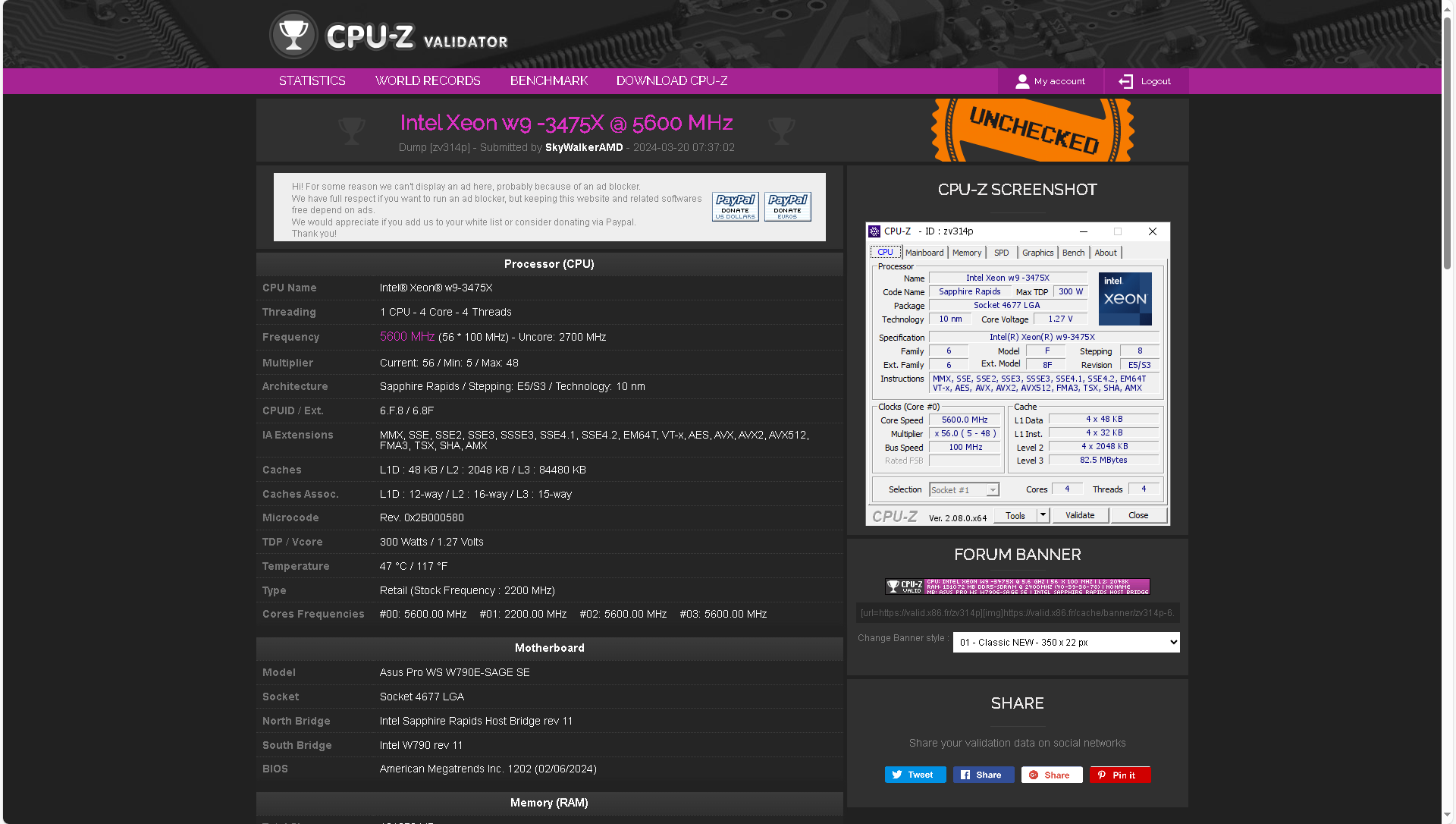Open the STATISTICS menu

[312, 80]
